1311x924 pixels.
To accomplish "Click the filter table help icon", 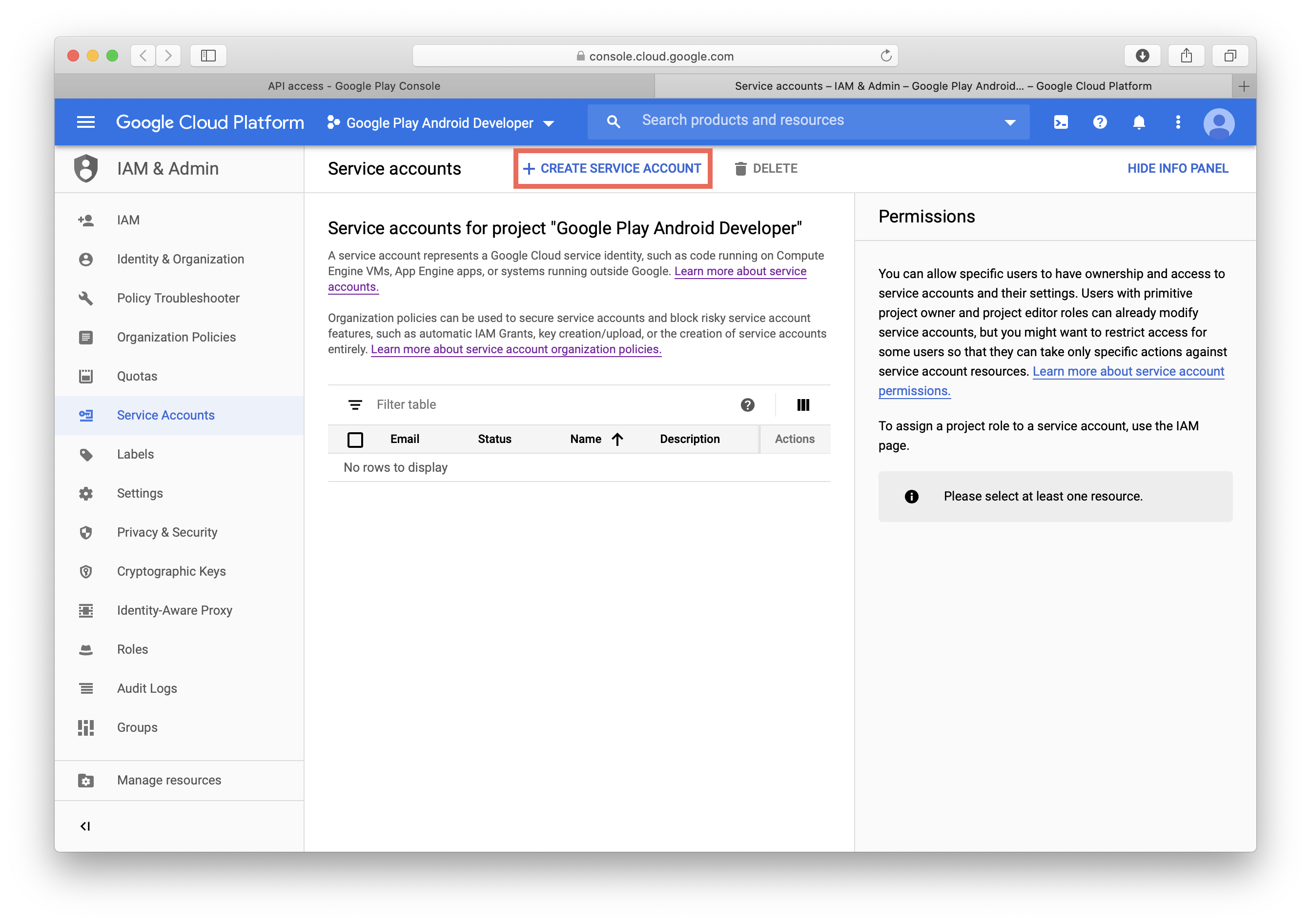I will [747, 404].
